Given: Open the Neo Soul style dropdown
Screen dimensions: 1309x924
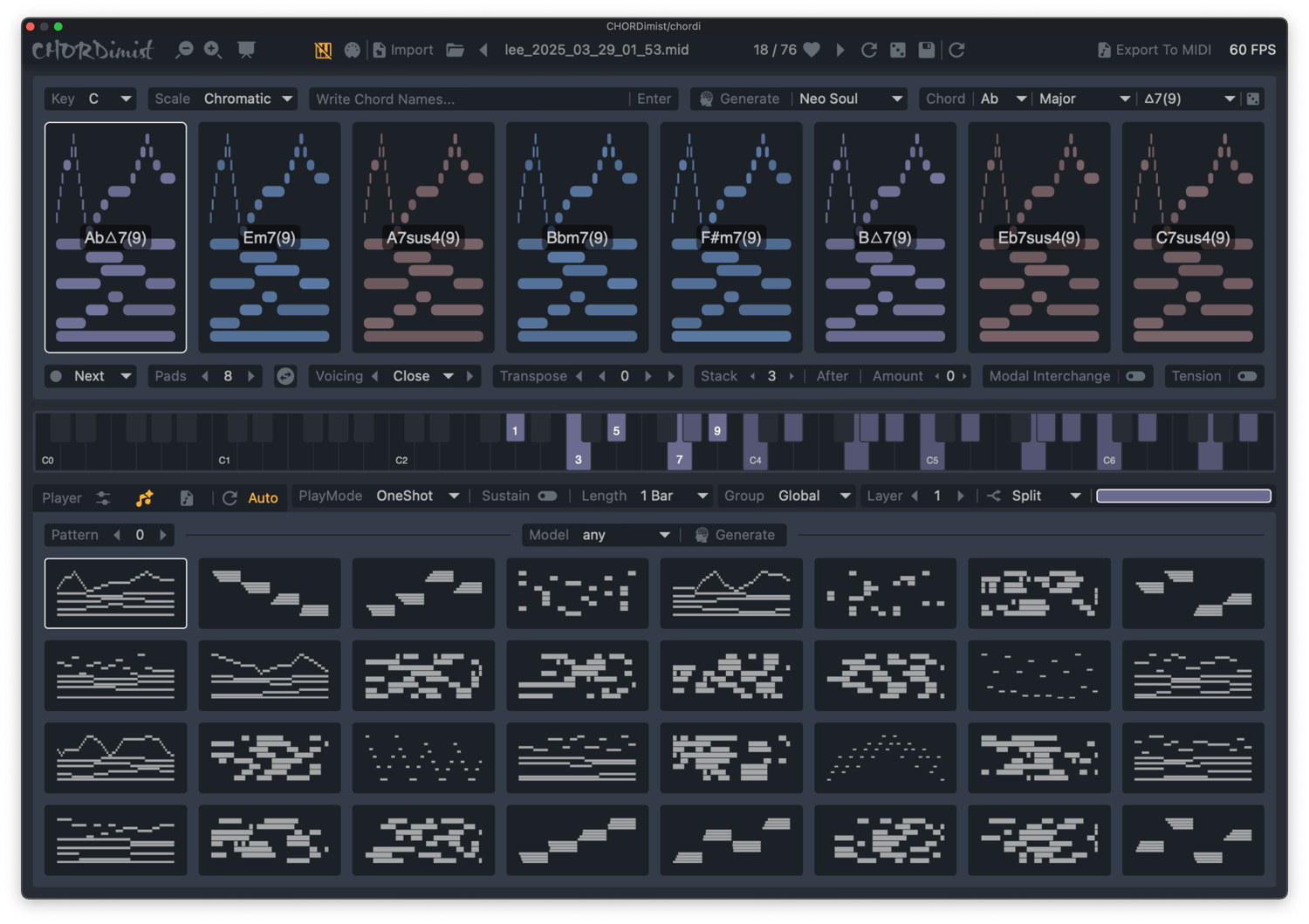Looking at the screenshot, I should [x=850, y=99].
